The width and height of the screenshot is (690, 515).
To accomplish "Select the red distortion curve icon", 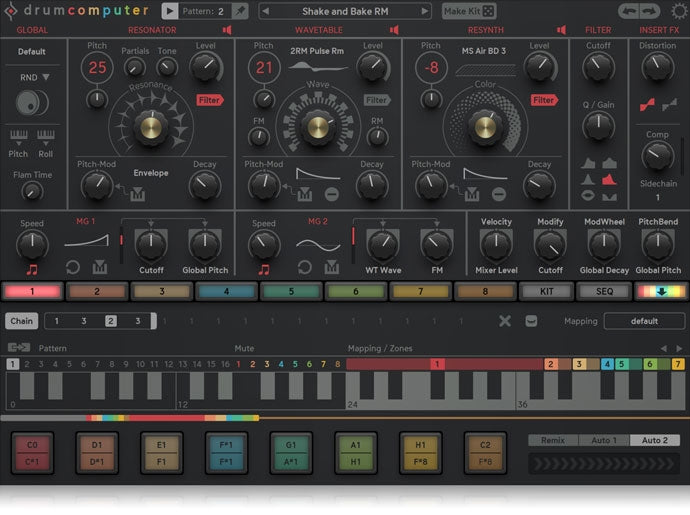I will pos(647,105).
